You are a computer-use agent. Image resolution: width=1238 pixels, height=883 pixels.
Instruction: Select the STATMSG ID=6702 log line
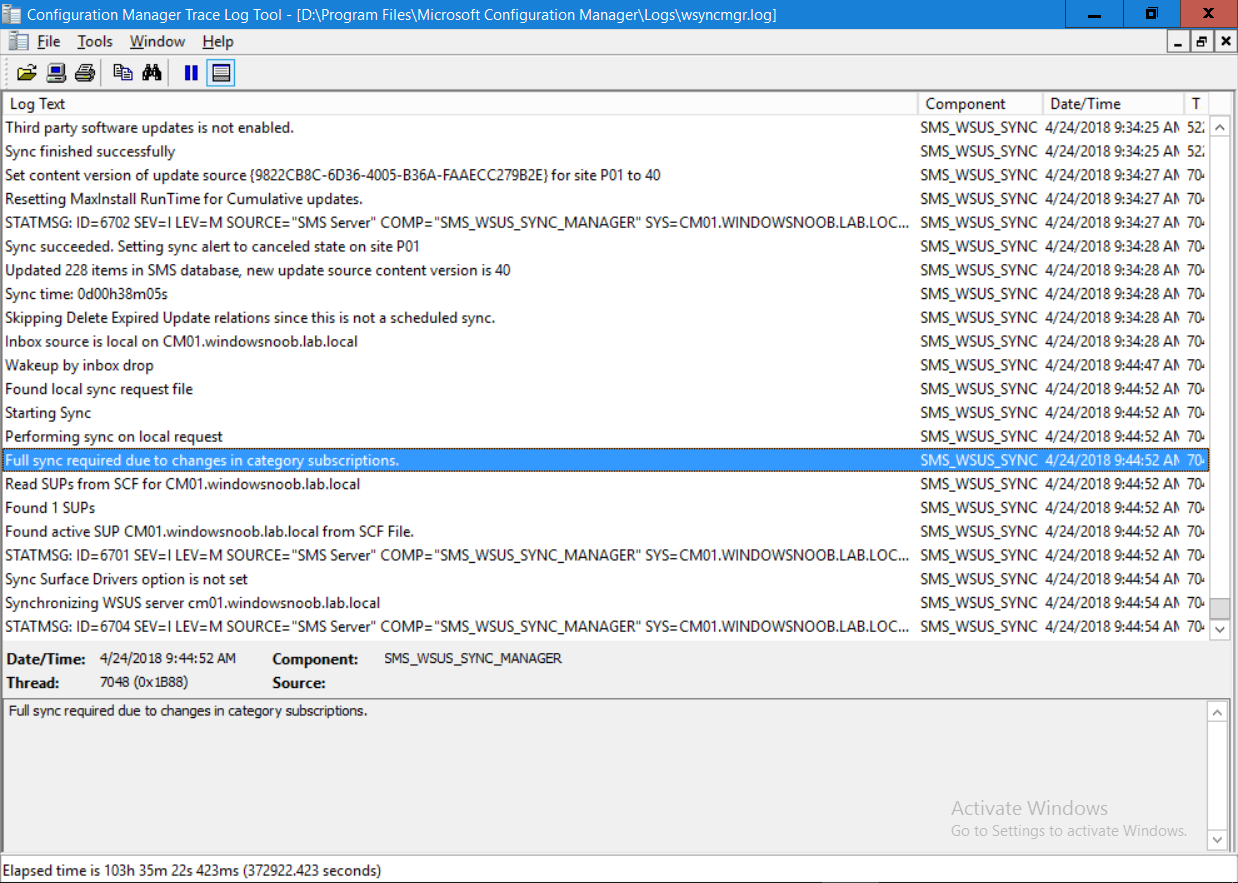tap(606, 223)
